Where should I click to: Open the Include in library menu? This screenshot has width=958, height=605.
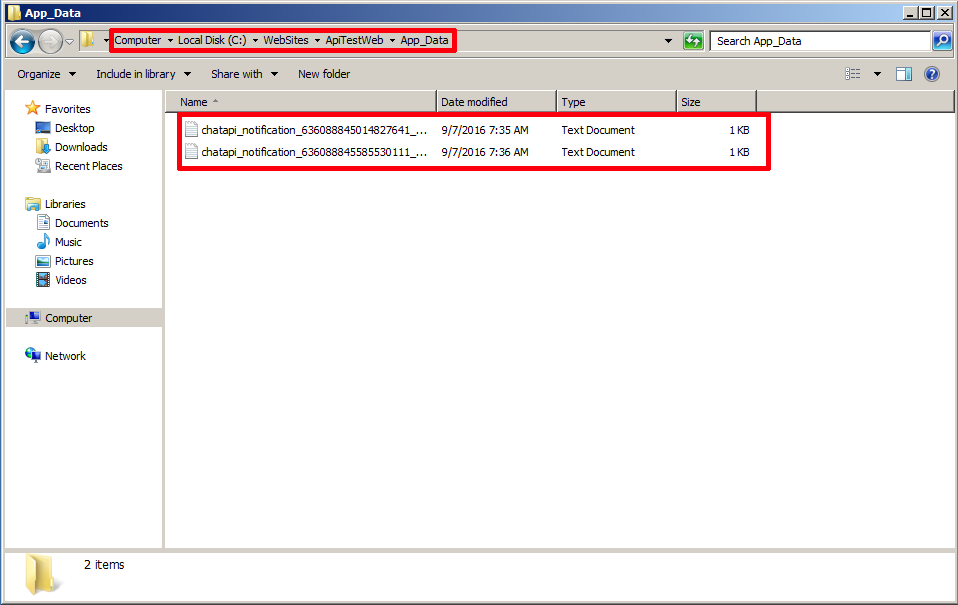tap(144, 74)
